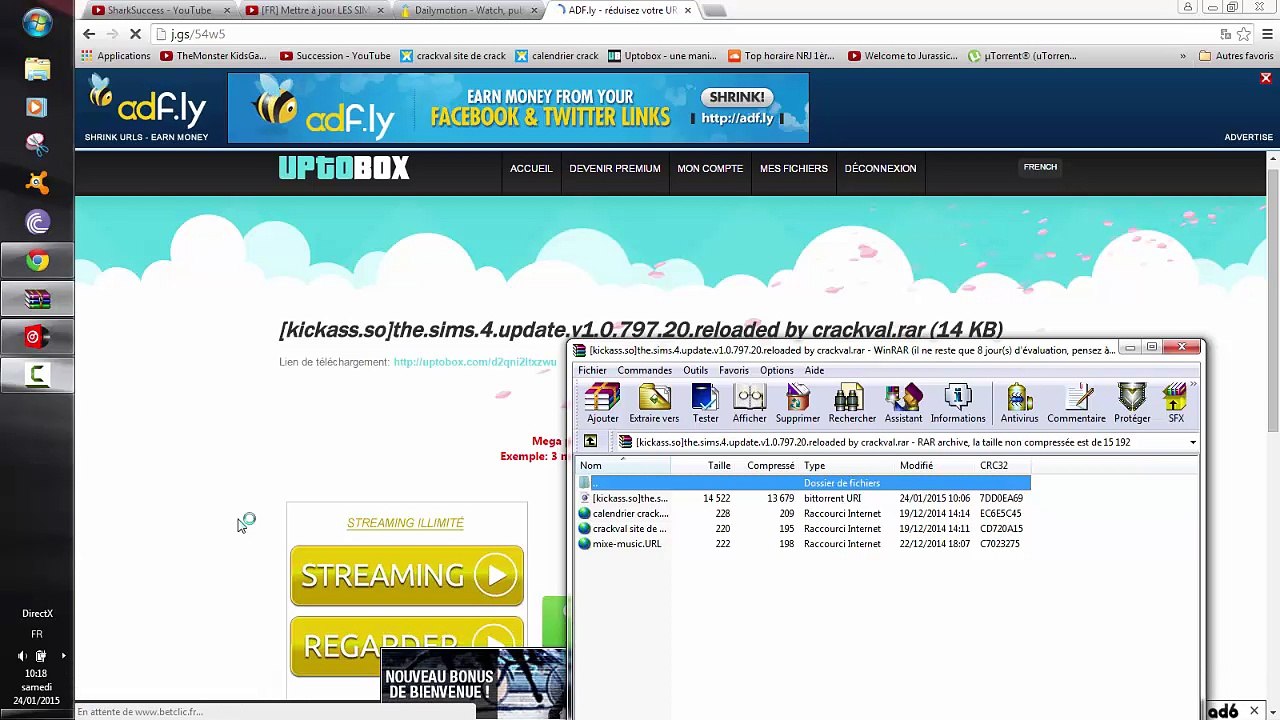This screenshot has width=1280, height=720.
Task: Open the Commandes menu
Action: pos(644,370)
